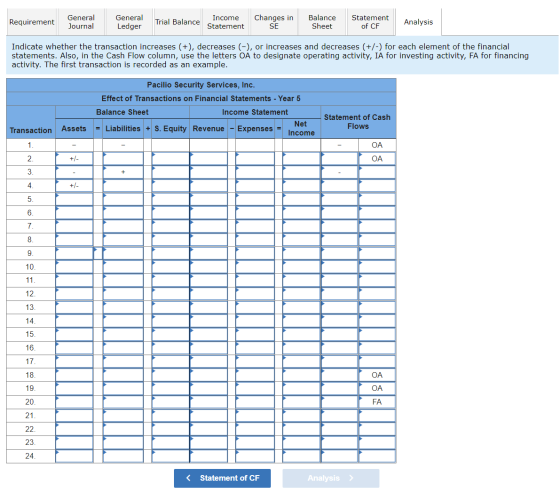Select the Assets cell for transaction 24
Screen dimensions: 560x492
74,456
